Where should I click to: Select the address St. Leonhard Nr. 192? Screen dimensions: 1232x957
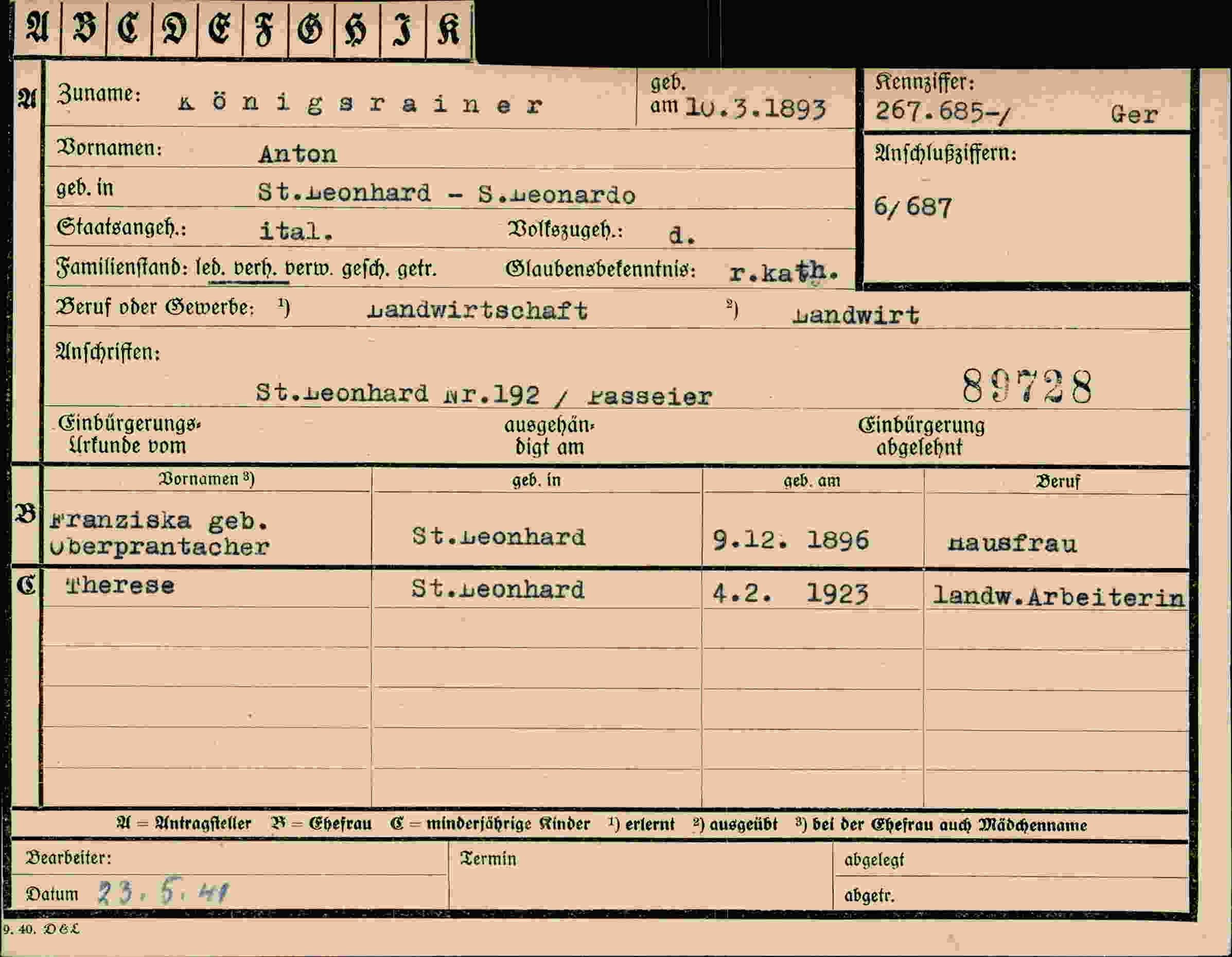[397, 393]
